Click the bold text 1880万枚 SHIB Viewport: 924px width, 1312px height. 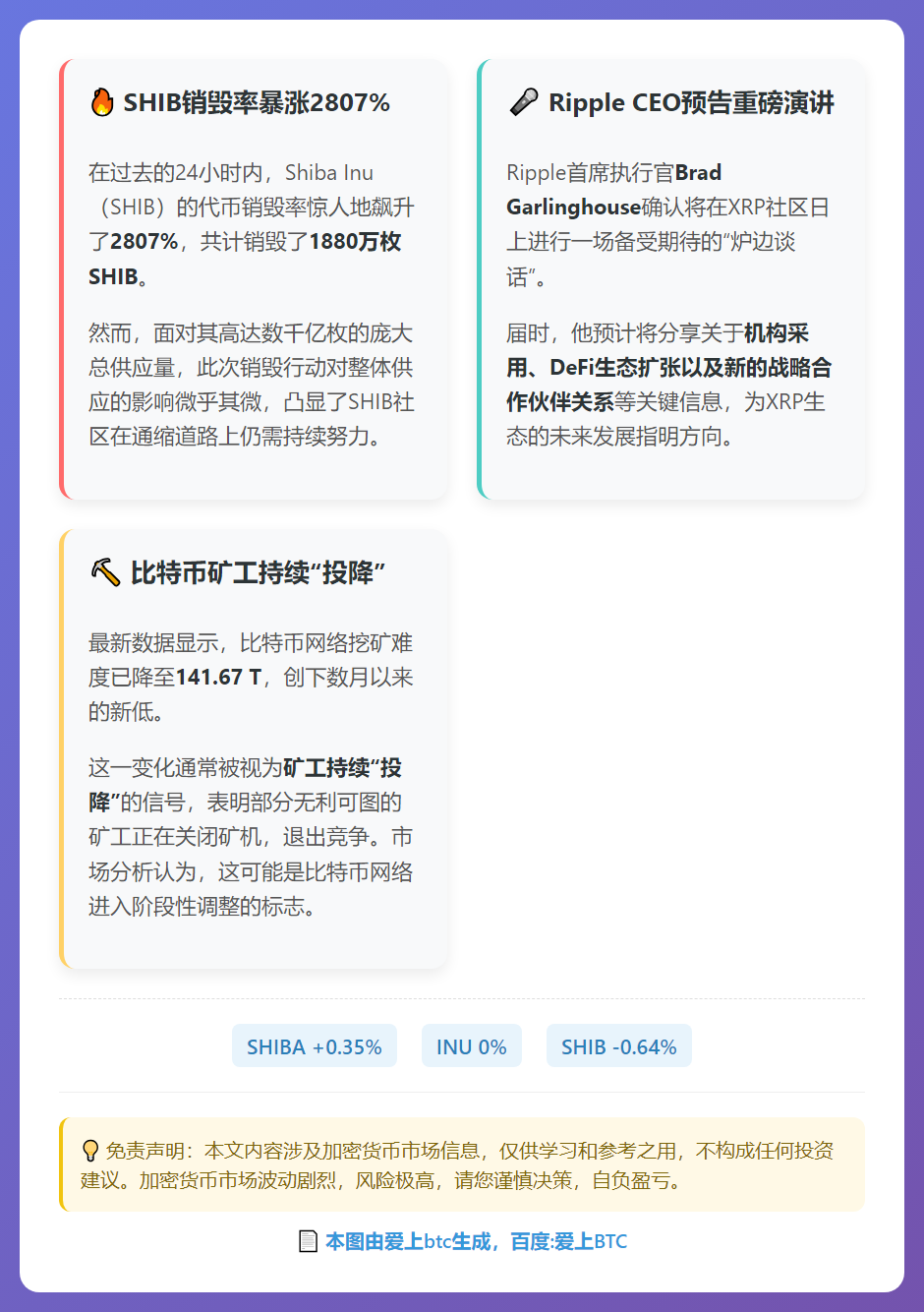[x=245, y=259]
